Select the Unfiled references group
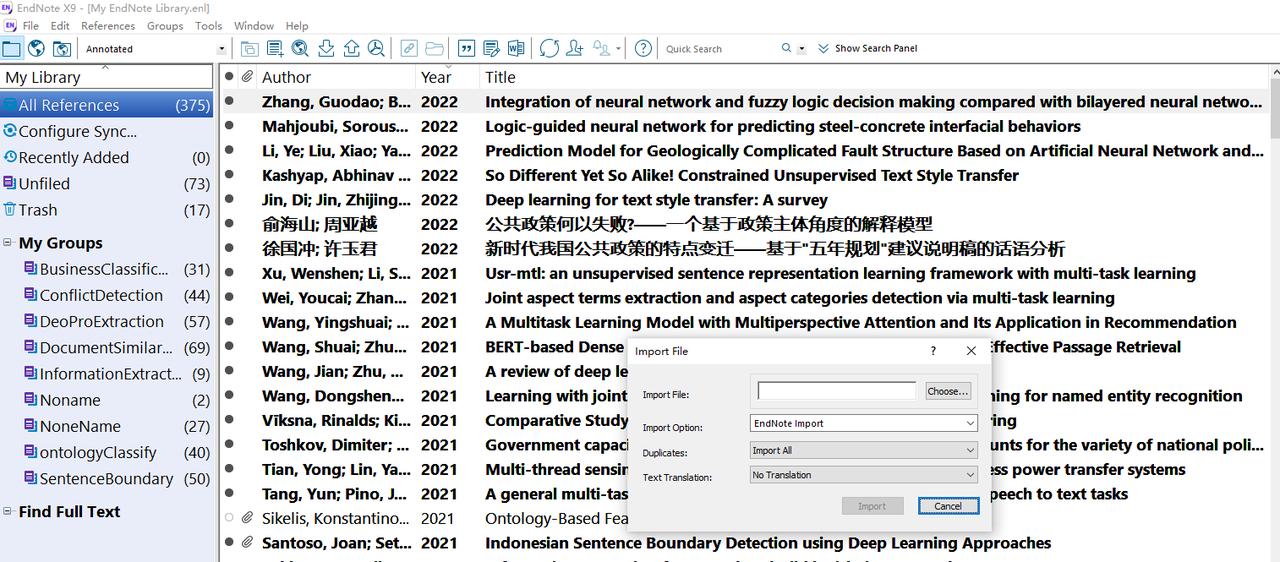Screen dimensions: 1280x562 coord(44,184)
